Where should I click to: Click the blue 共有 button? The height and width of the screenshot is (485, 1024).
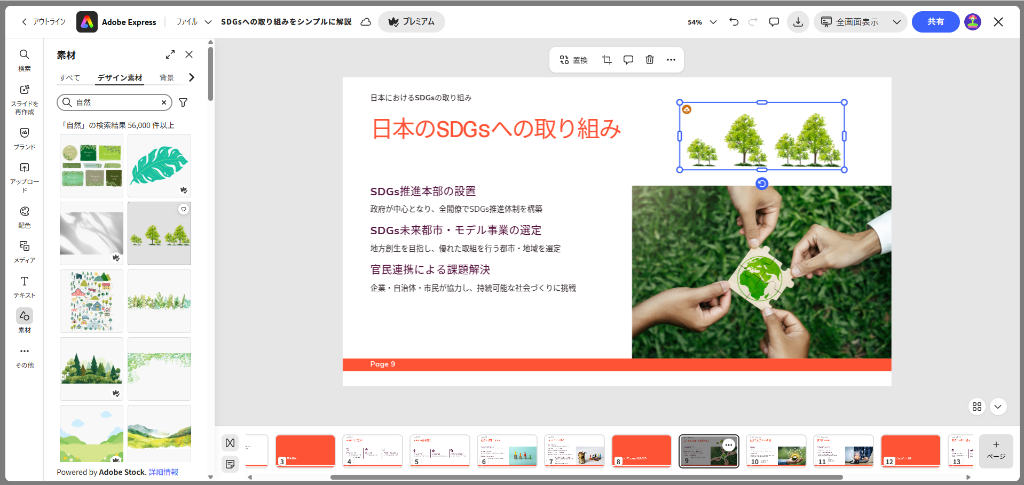935,22
